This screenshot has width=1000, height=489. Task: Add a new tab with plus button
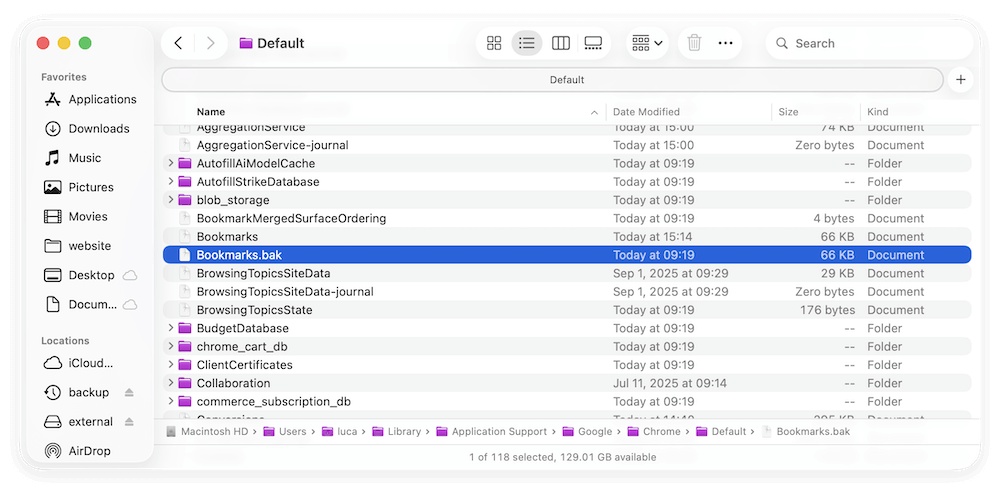[960, 80]
